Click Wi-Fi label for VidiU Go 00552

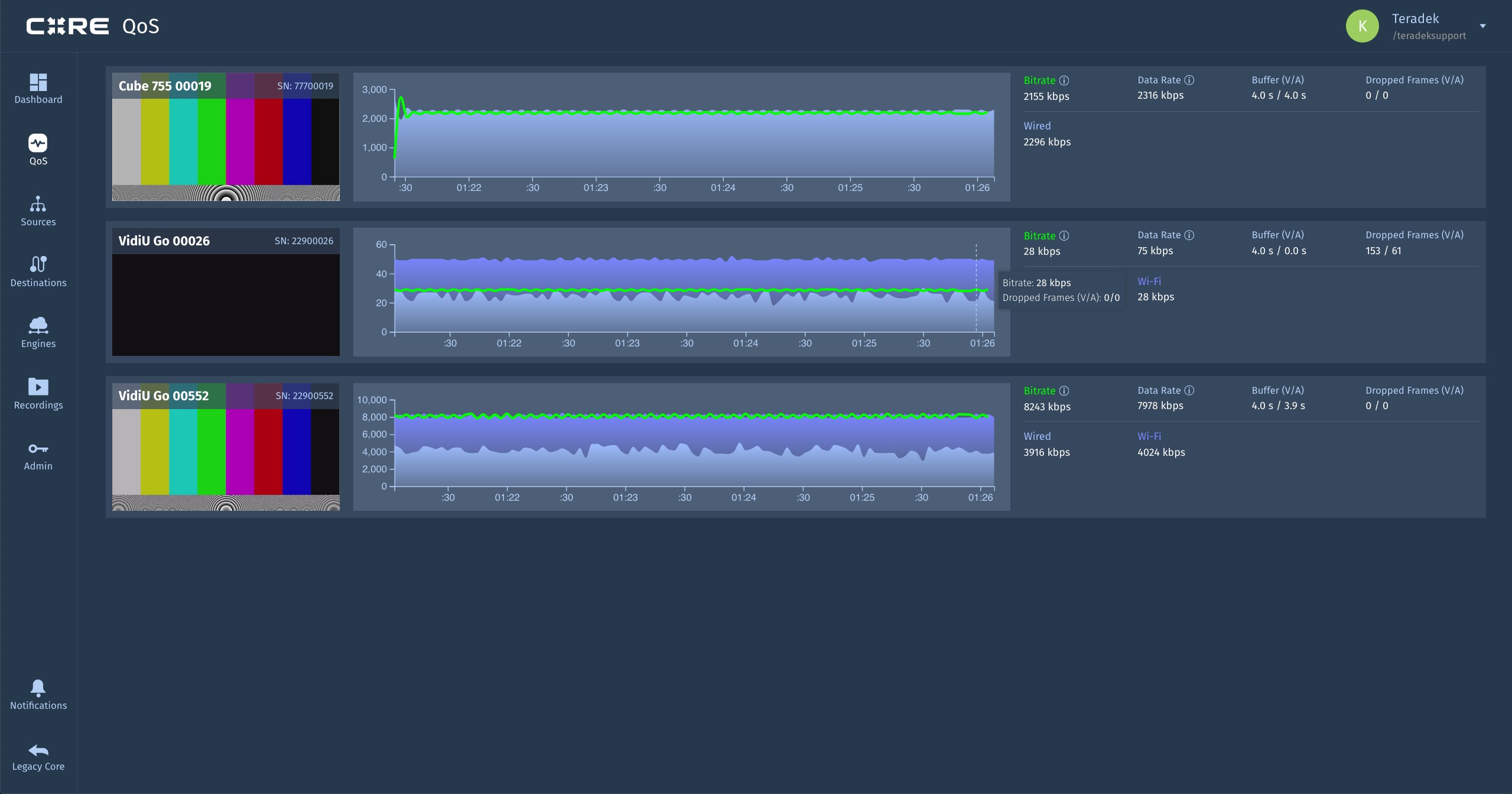pos(1149,436)
